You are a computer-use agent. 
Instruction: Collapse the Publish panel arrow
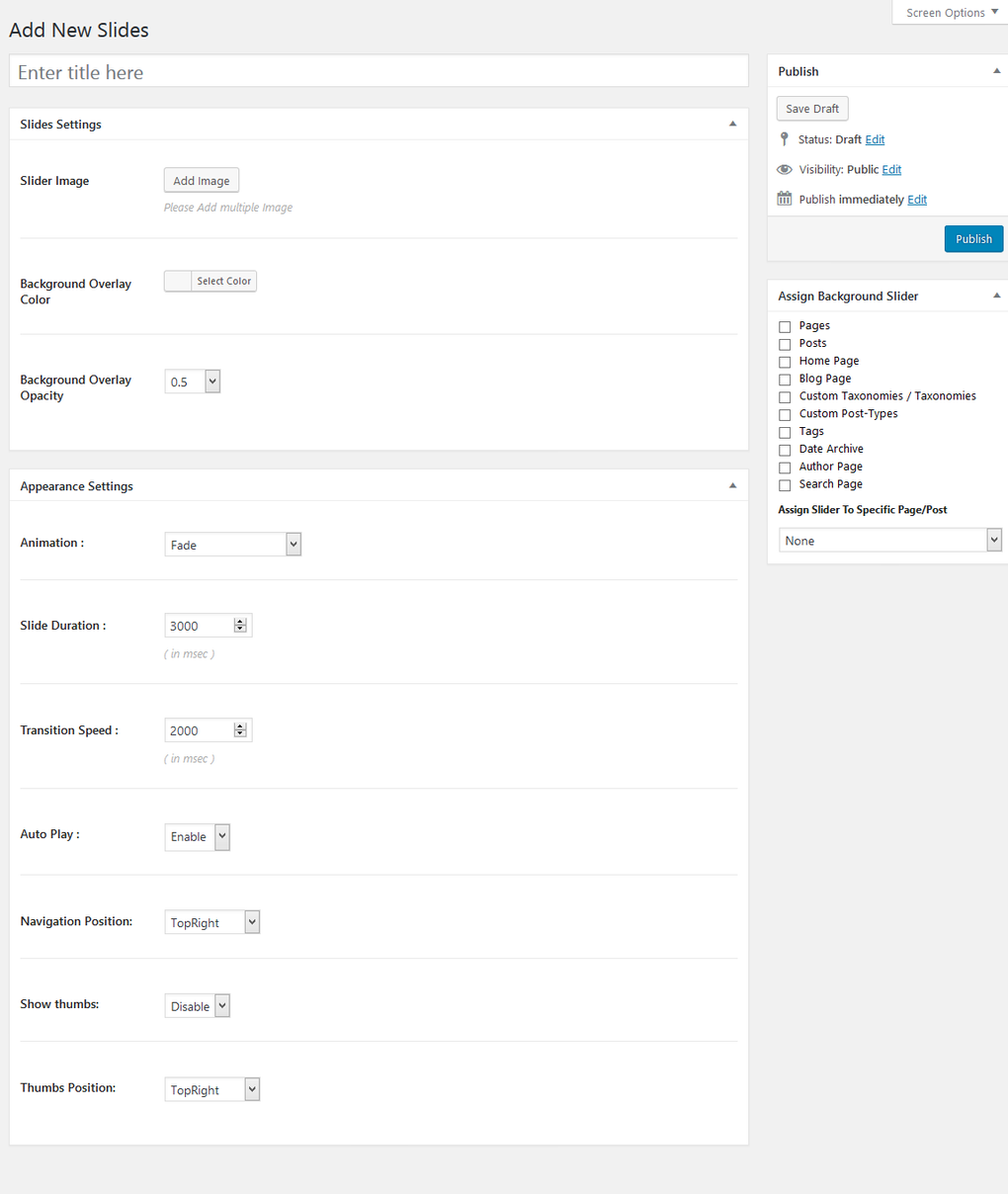pyautogui.click(x=996, y=71)
